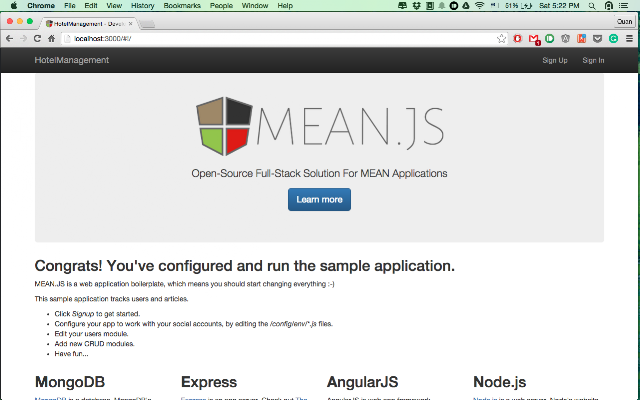Click the AngularJS heading
Viewport: 640px width, 400px height.
362,382
